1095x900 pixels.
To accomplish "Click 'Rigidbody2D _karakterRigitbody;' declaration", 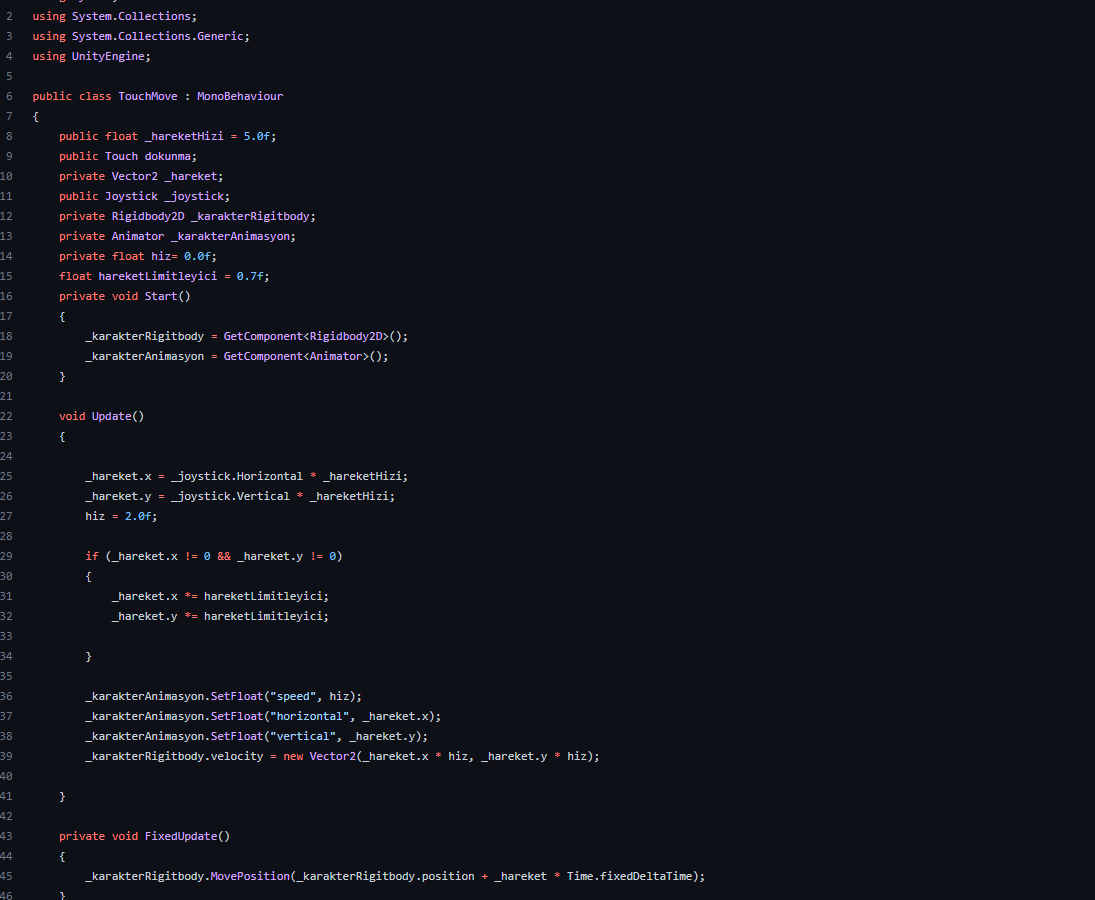I will pos(214,216).
